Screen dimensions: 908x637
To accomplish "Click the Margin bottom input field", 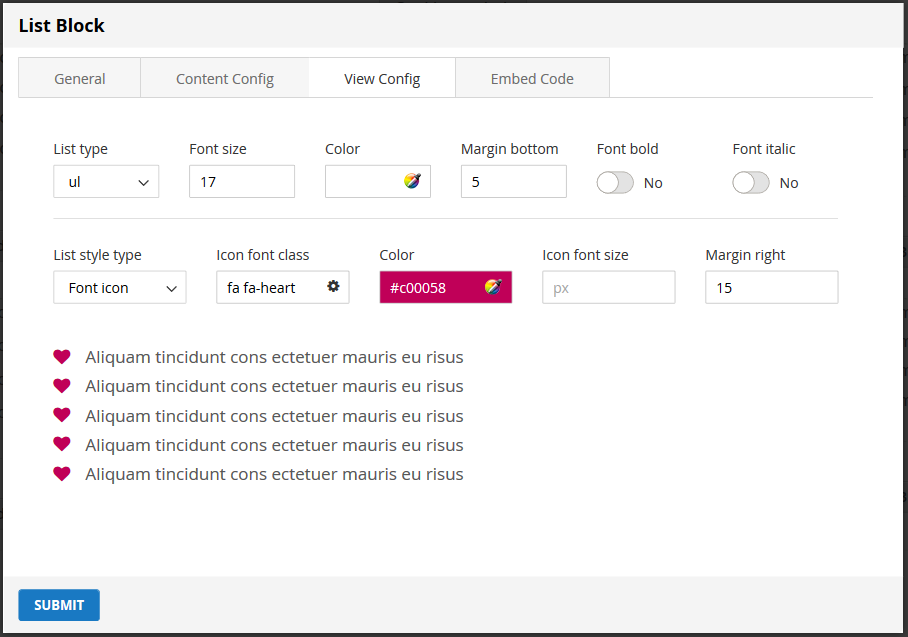I will [514, 182].
